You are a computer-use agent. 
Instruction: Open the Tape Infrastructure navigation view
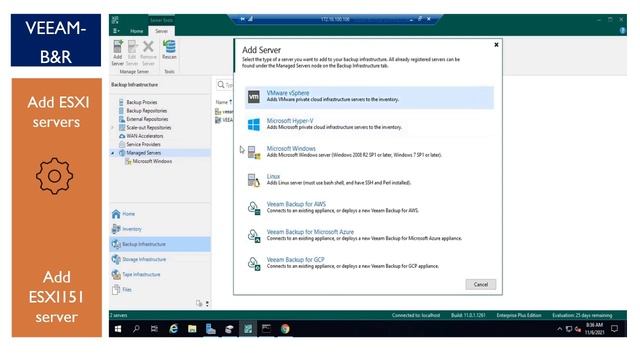click(x=160, y=274)
